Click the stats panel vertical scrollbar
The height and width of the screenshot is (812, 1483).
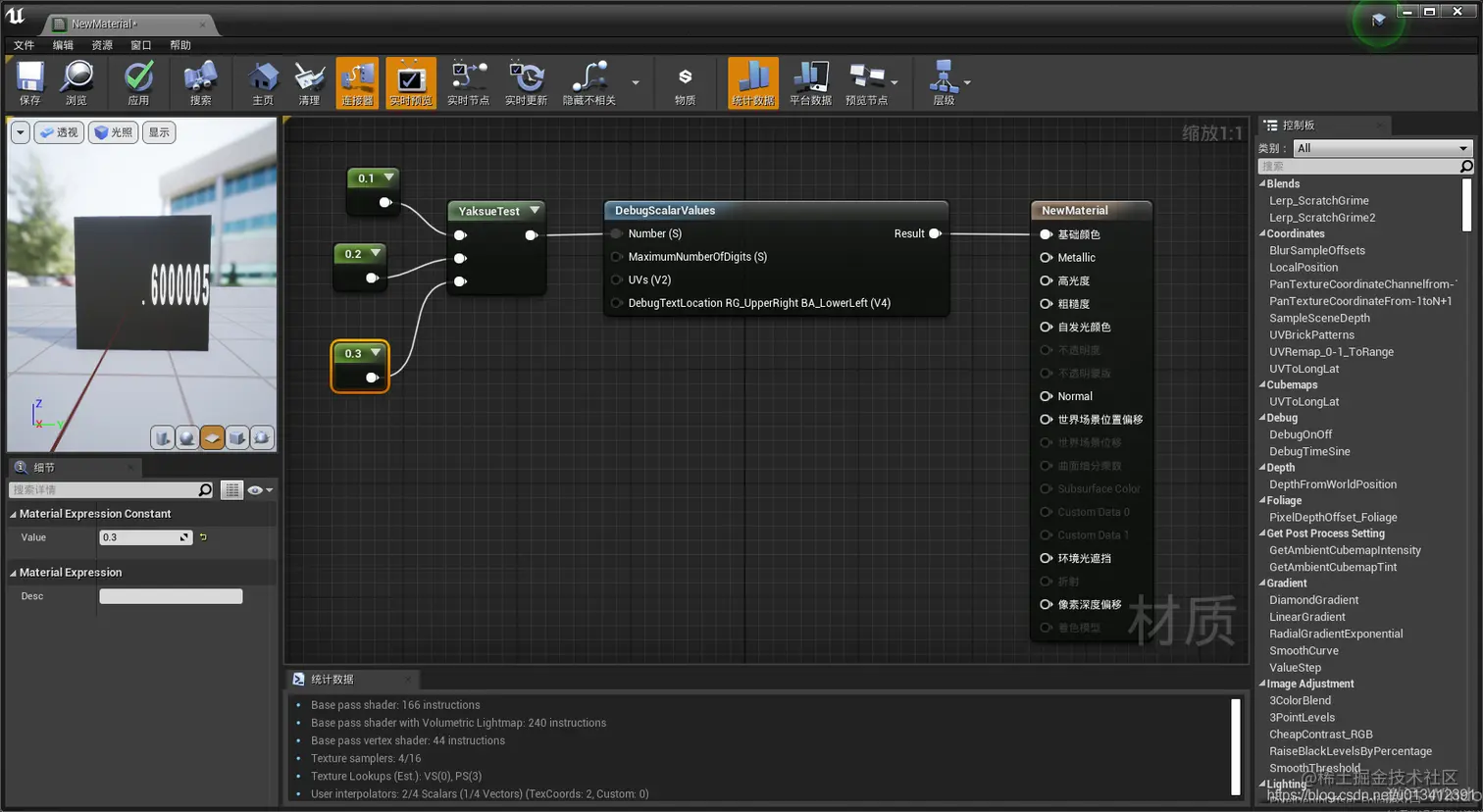1236,746
